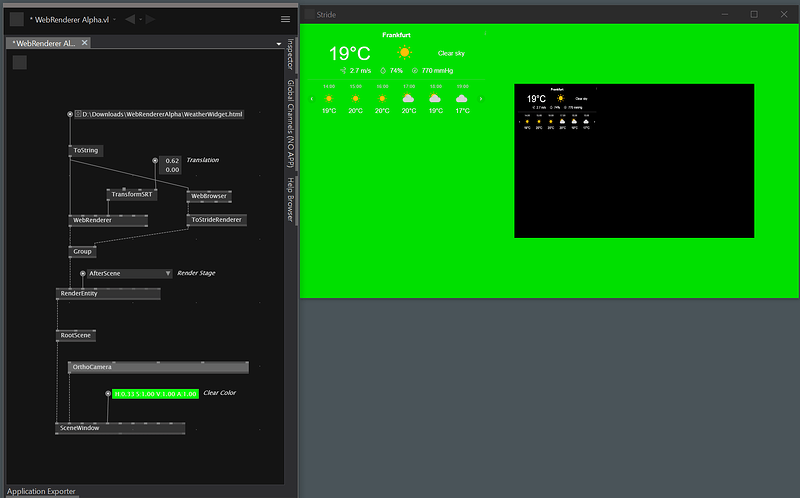Minimize the Stride window

[724, 14]
